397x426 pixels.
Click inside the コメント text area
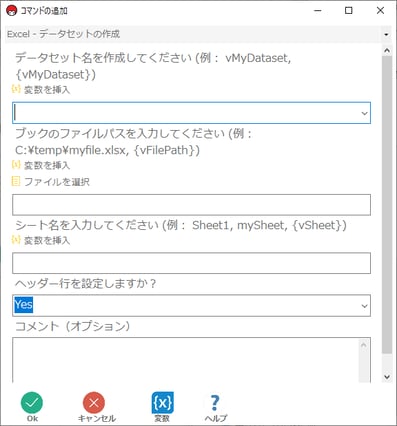point(185,360)
